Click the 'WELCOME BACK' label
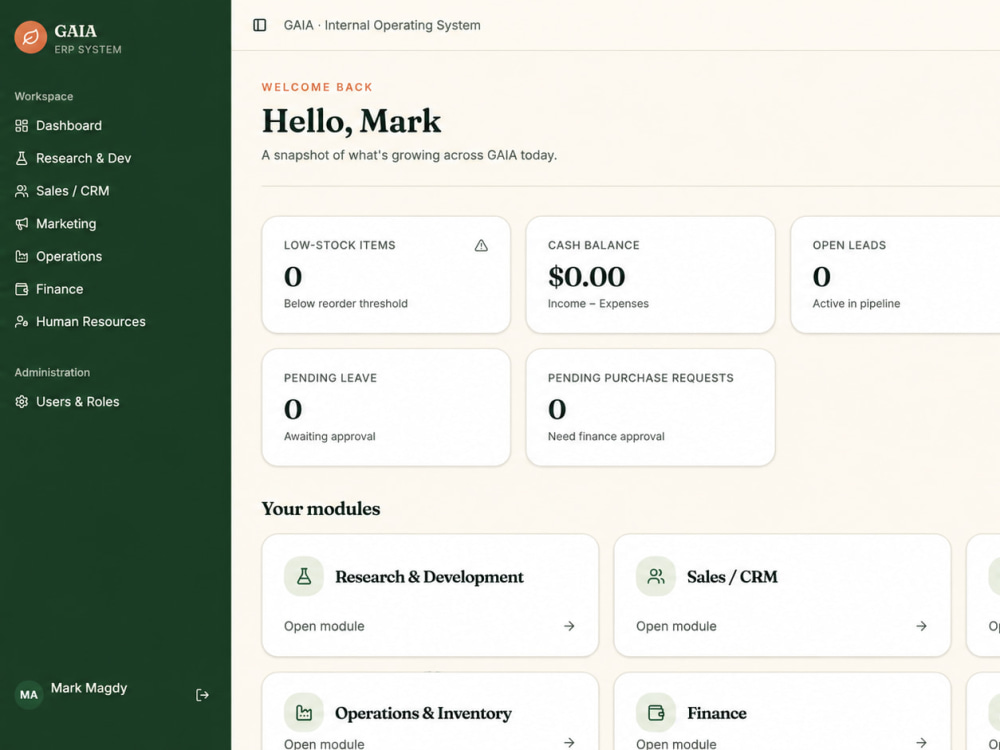 pyautogui.click(x=317, y=87)
